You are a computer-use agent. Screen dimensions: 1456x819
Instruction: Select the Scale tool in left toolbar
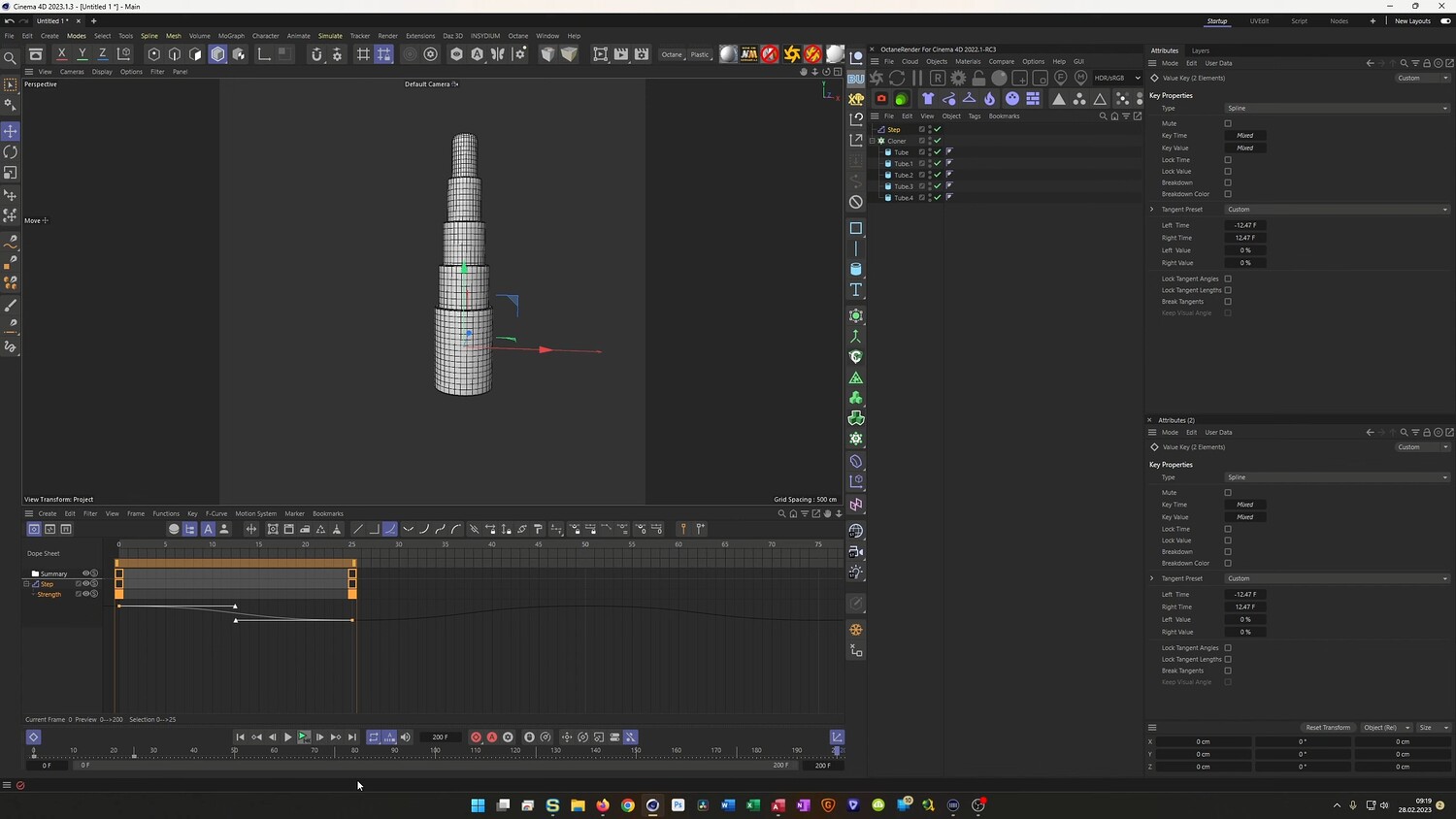click(11, 173)
